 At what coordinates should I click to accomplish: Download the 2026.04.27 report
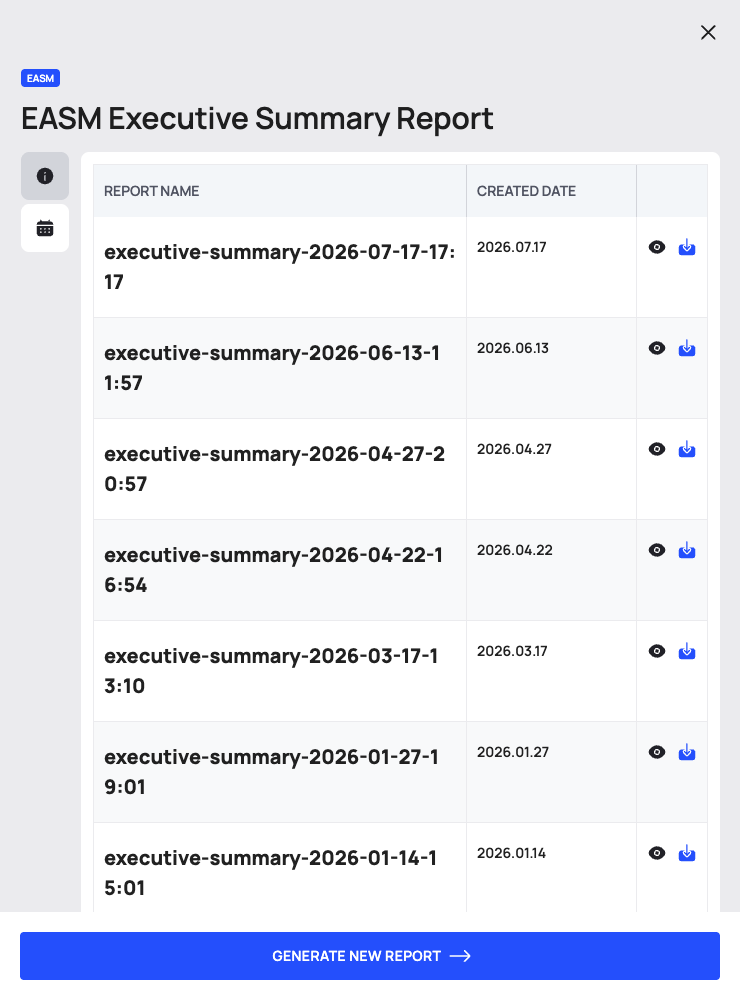[x=686, y=449]
